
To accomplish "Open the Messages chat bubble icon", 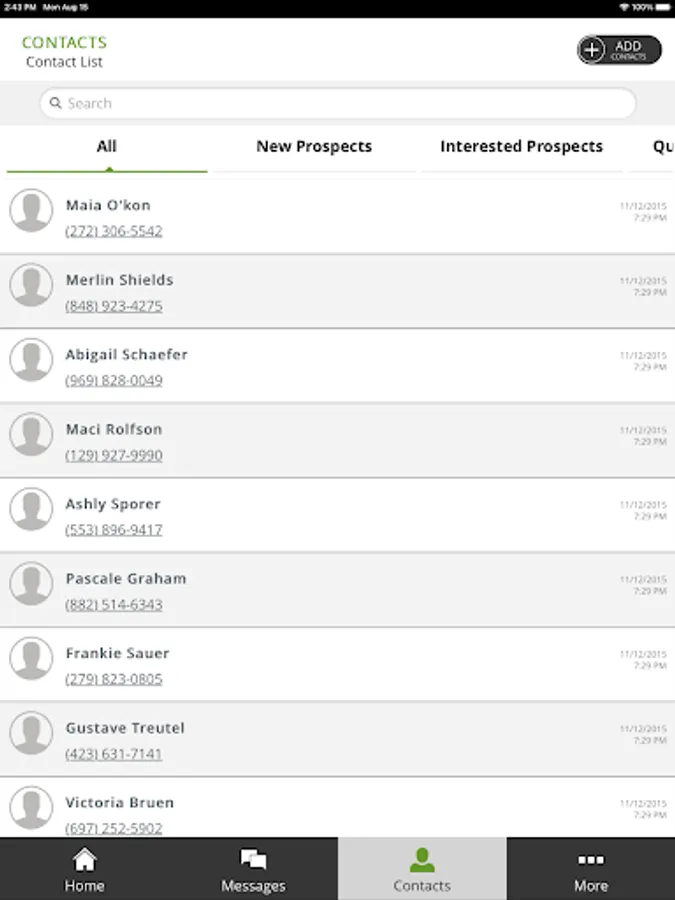I will click(253, 860).
